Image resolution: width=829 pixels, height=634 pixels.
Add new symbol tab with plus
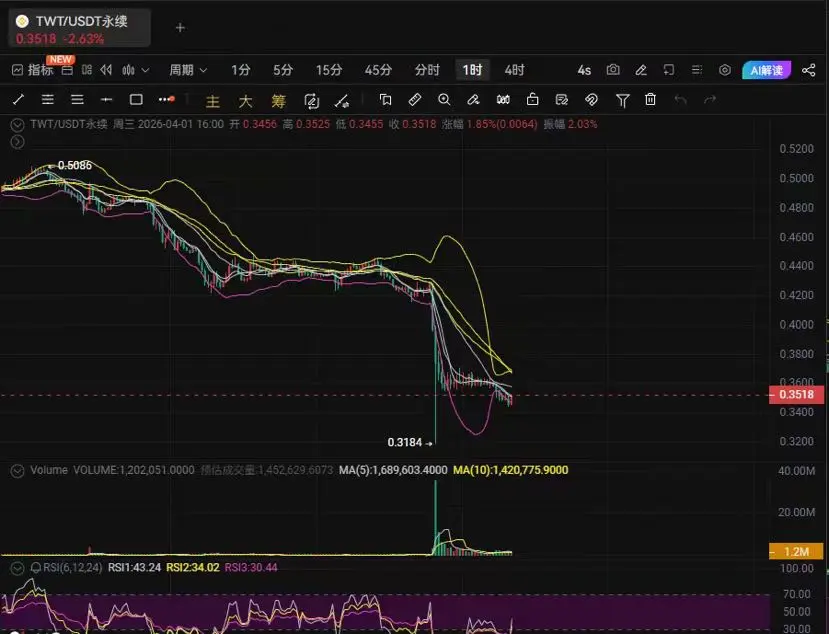point(180,27)
